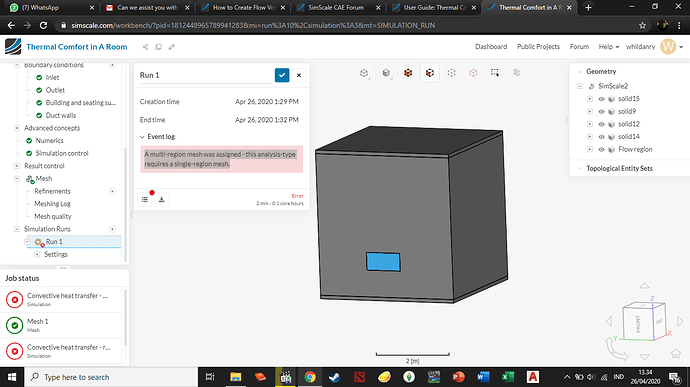Hide the Flow region geometry
The image size is (690, 387).
(x=601, y=150)
